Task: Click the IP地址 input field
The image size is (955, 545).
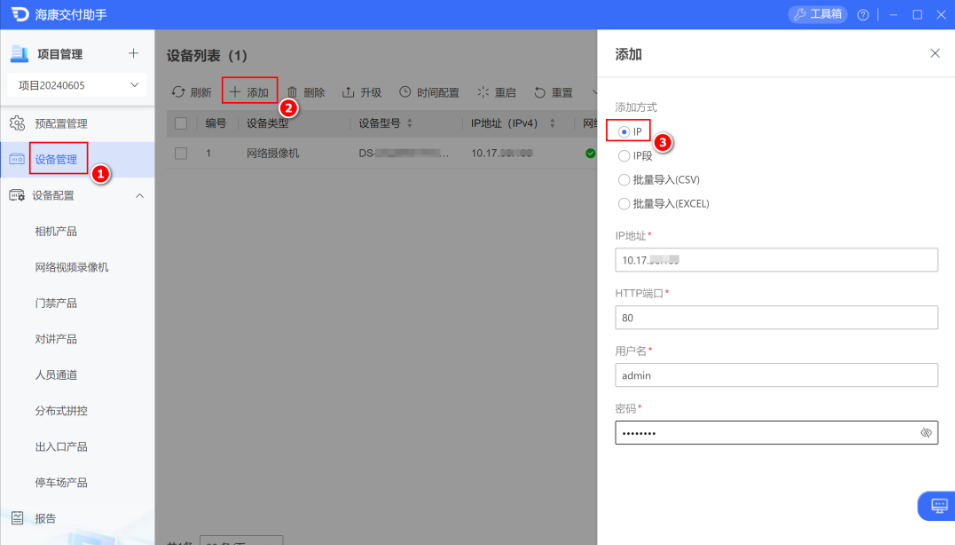Action: coord(776,260)
